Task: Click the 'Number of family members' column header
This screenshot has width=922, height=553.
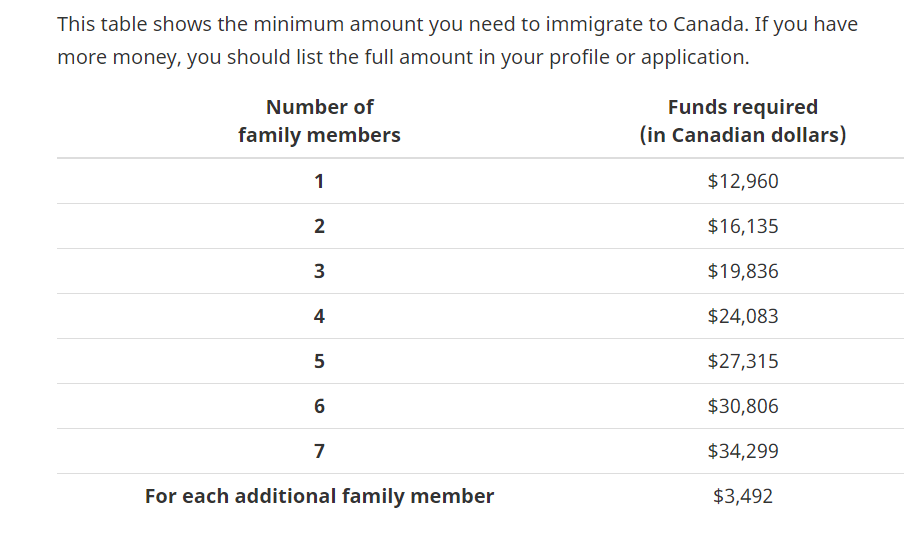Action: (319, 121)
